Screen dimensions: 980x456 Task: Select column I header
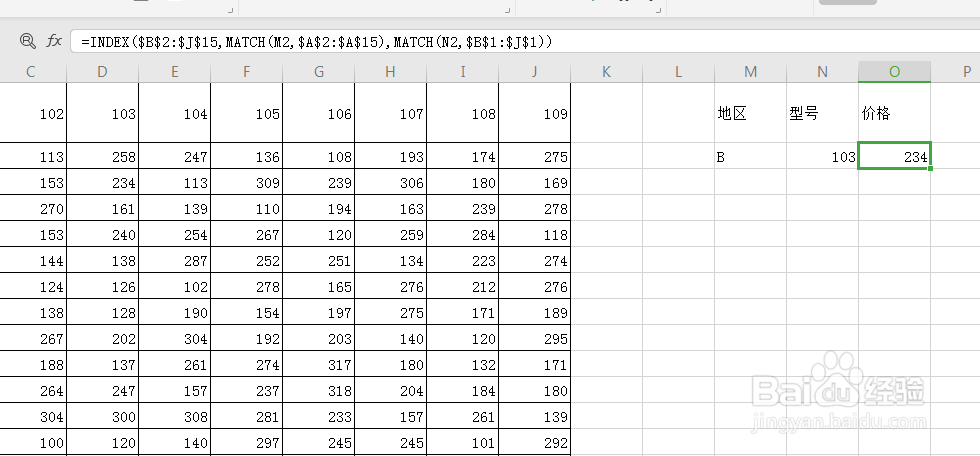click(462, 72)
